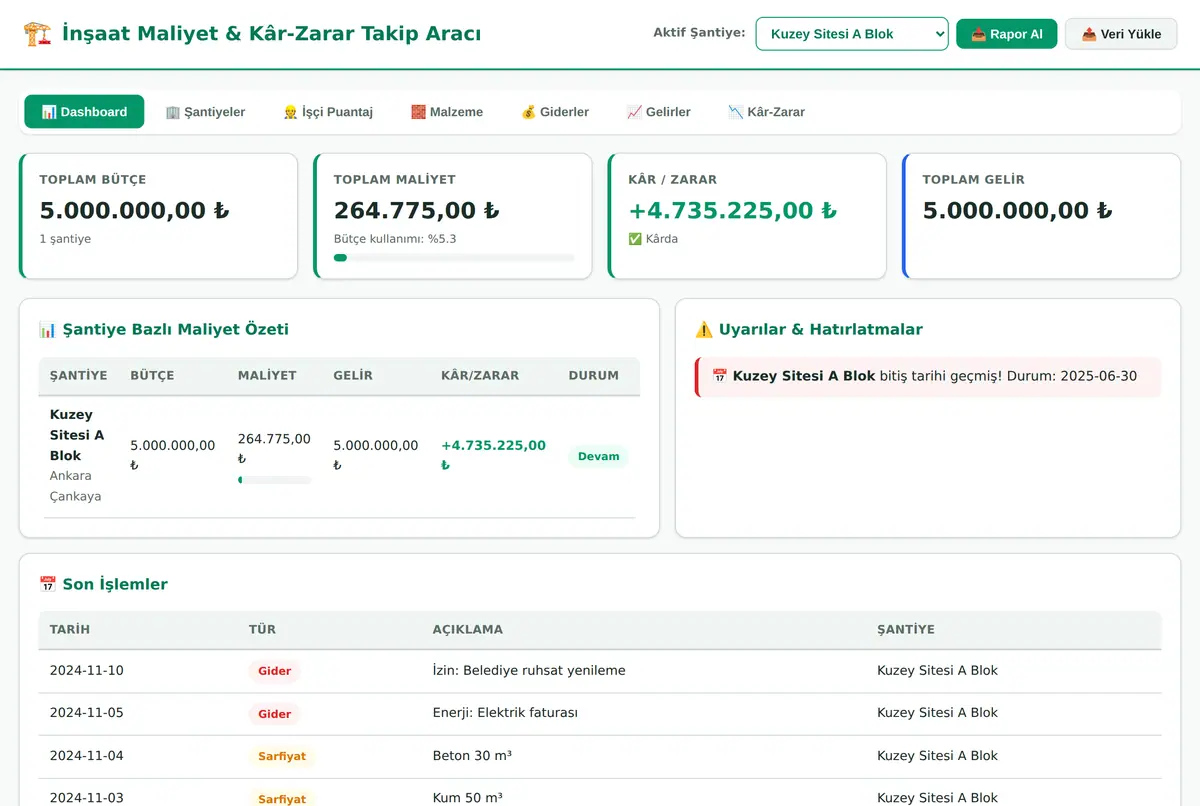Click the calendar icon beside Son İşlemler

click(x=47, y=584)
